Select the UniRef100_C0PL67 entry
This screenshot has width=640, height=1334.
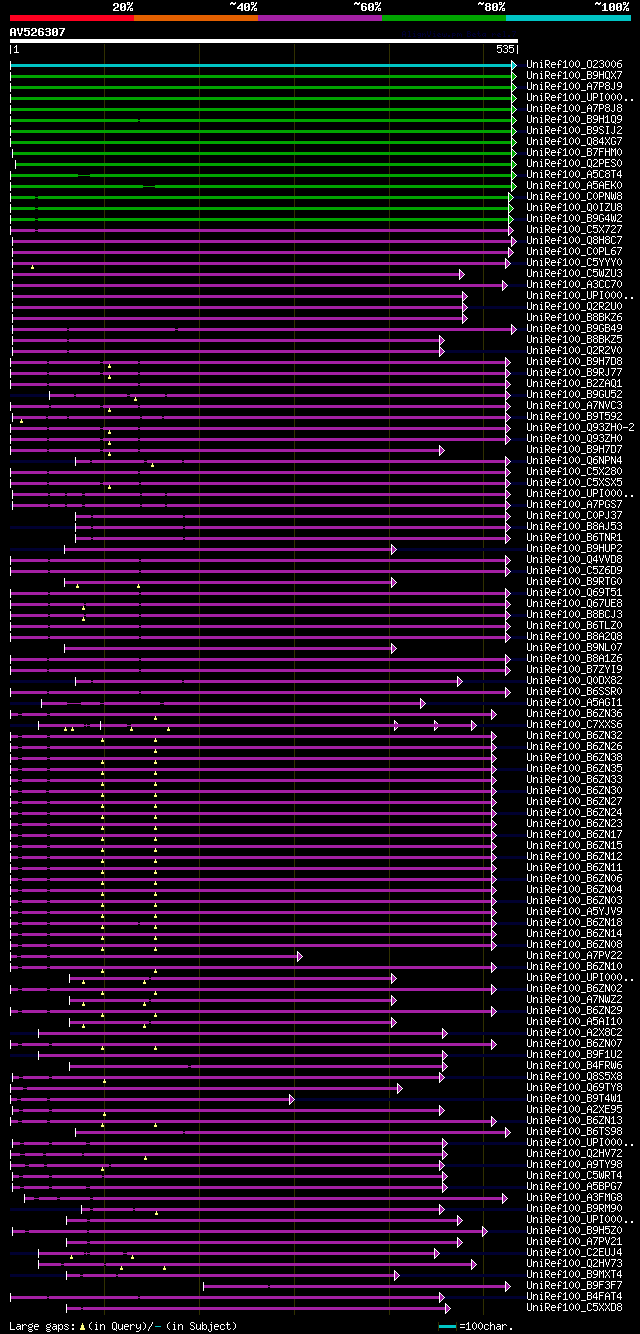[573, 251]
